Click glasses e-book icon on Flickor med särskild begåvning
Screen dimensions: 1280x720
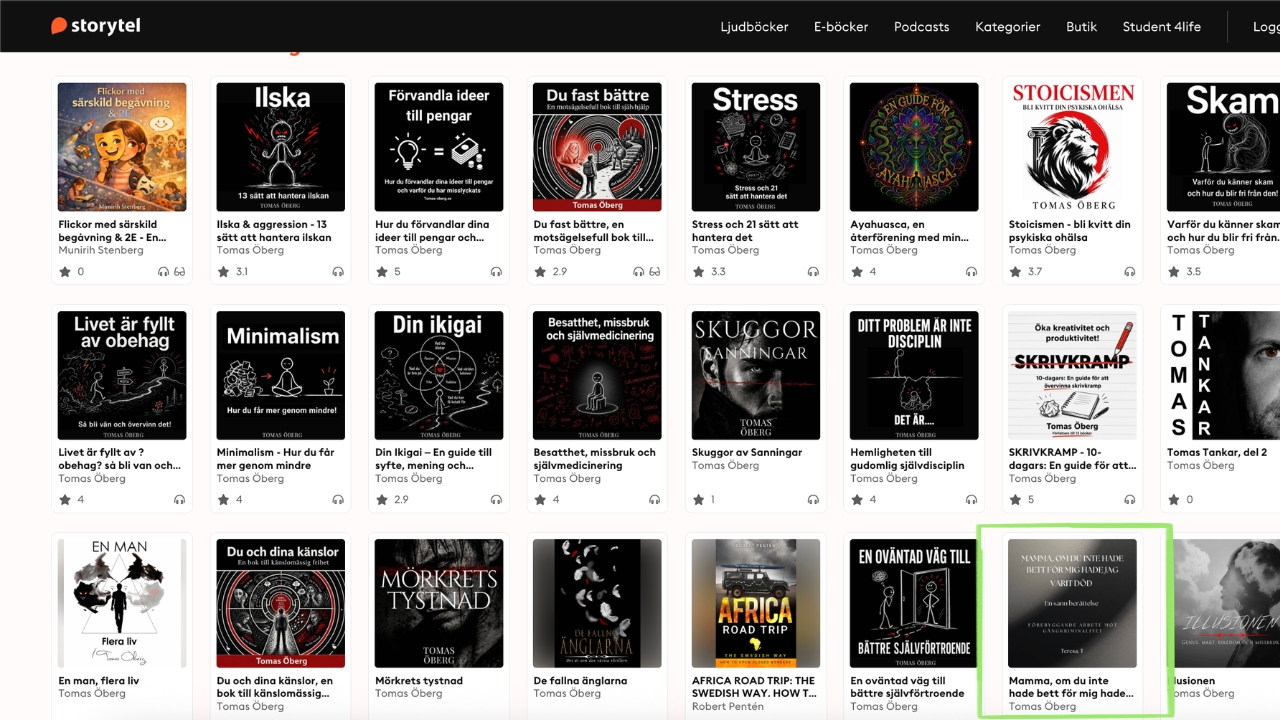coord(180,272)
